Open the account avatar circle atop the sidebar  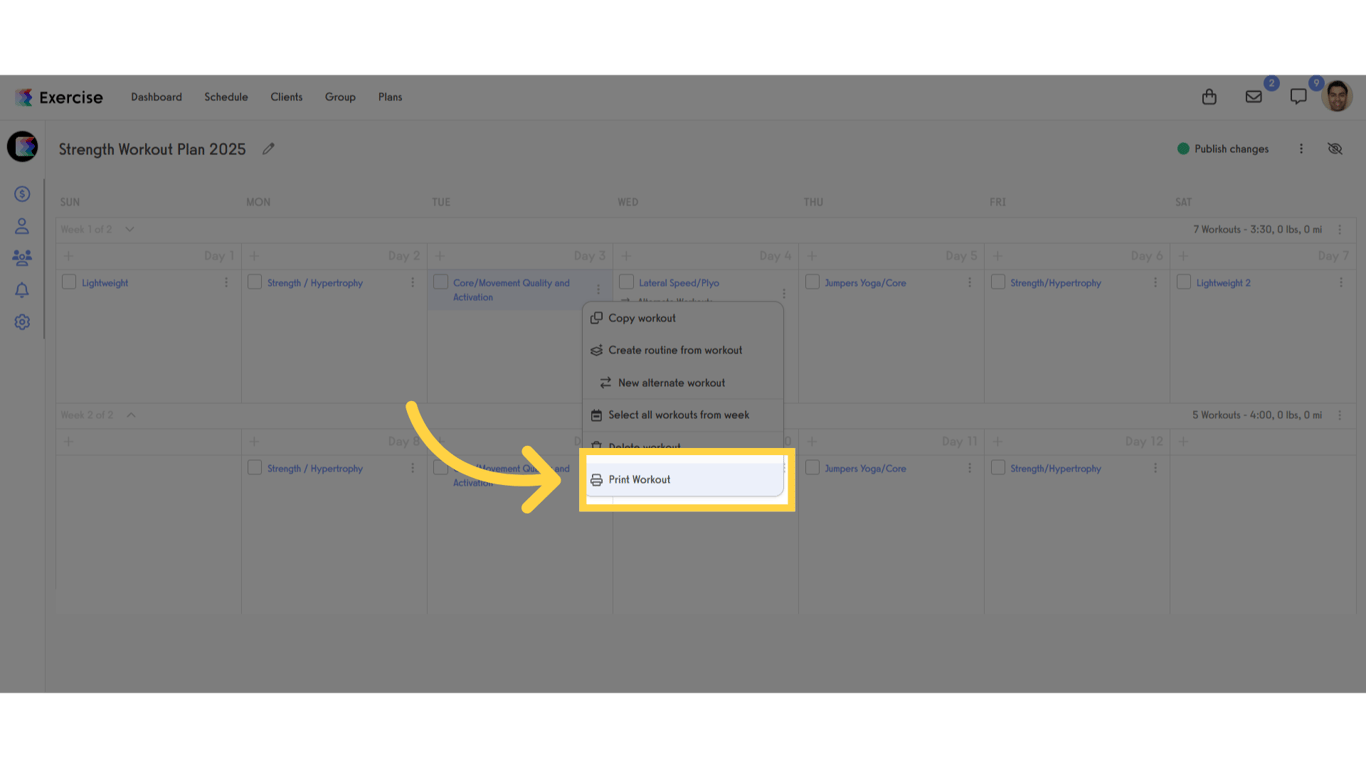22,146
